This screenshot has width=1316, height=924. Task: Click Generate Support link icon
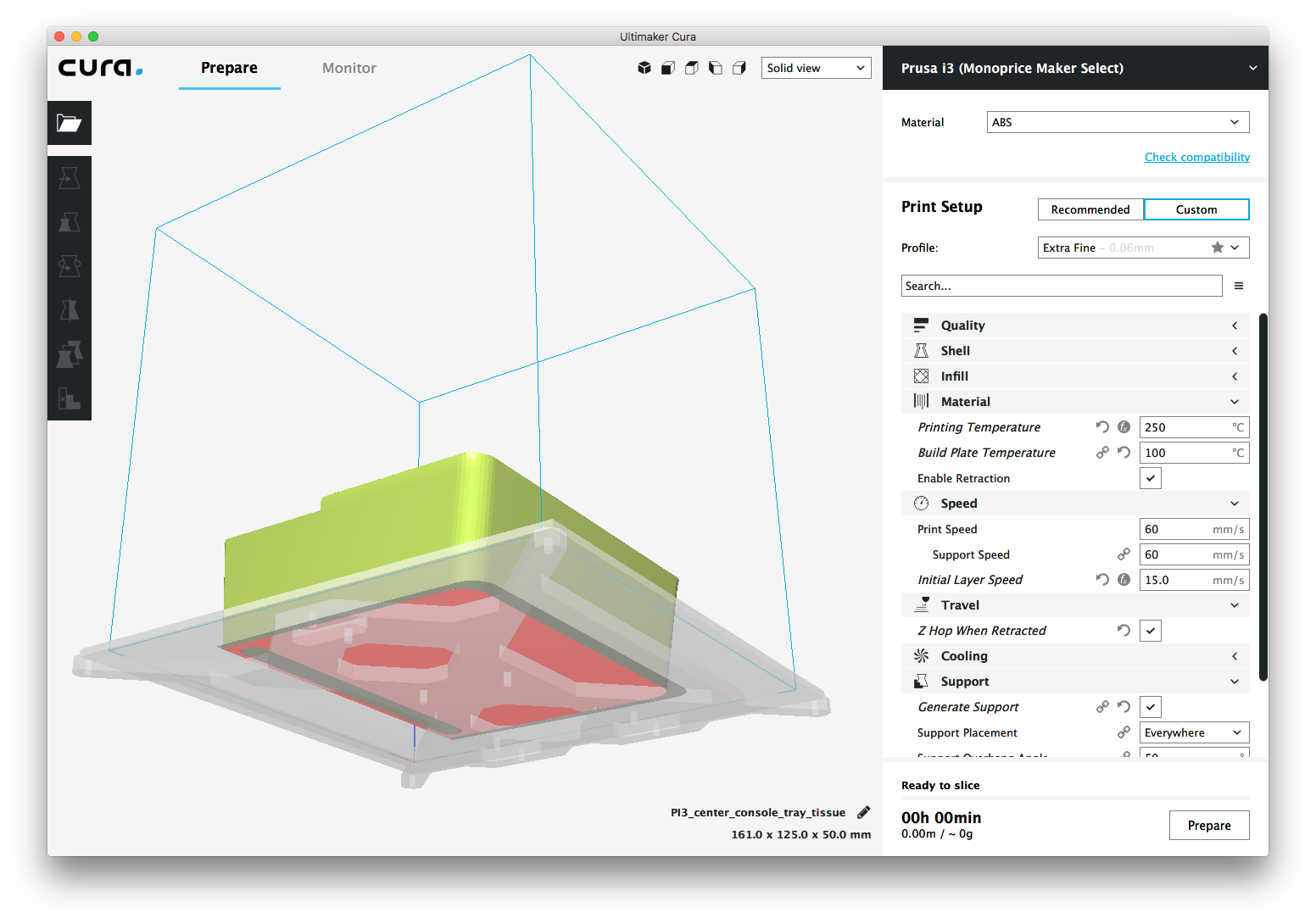pos(1102,707)
